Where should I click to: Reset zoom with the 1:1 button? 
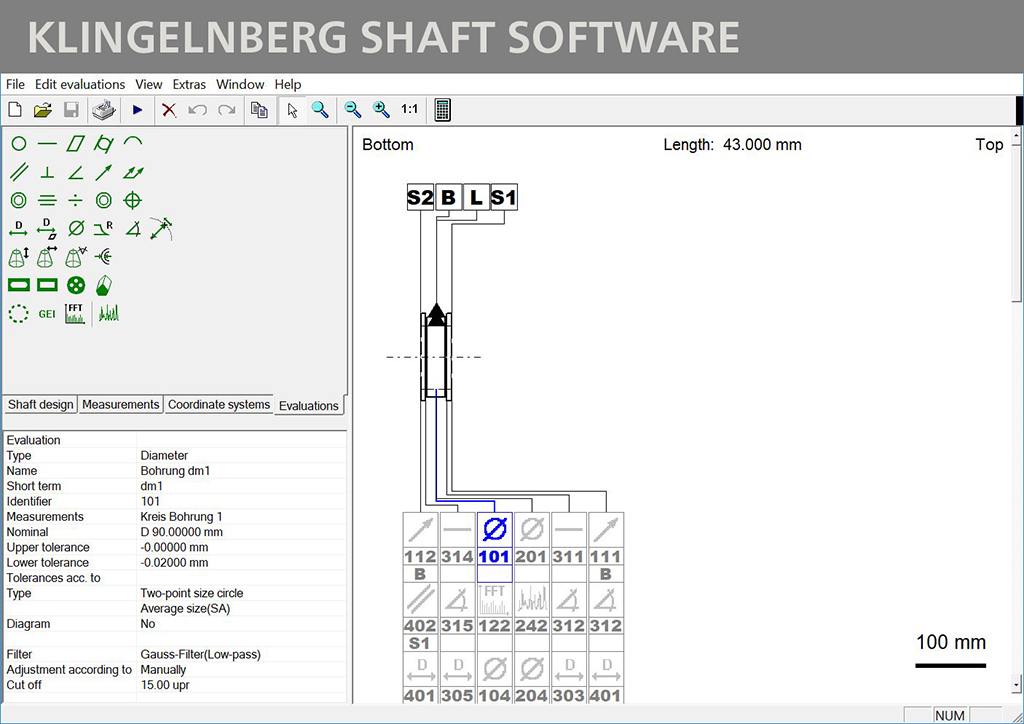[409, 109]
